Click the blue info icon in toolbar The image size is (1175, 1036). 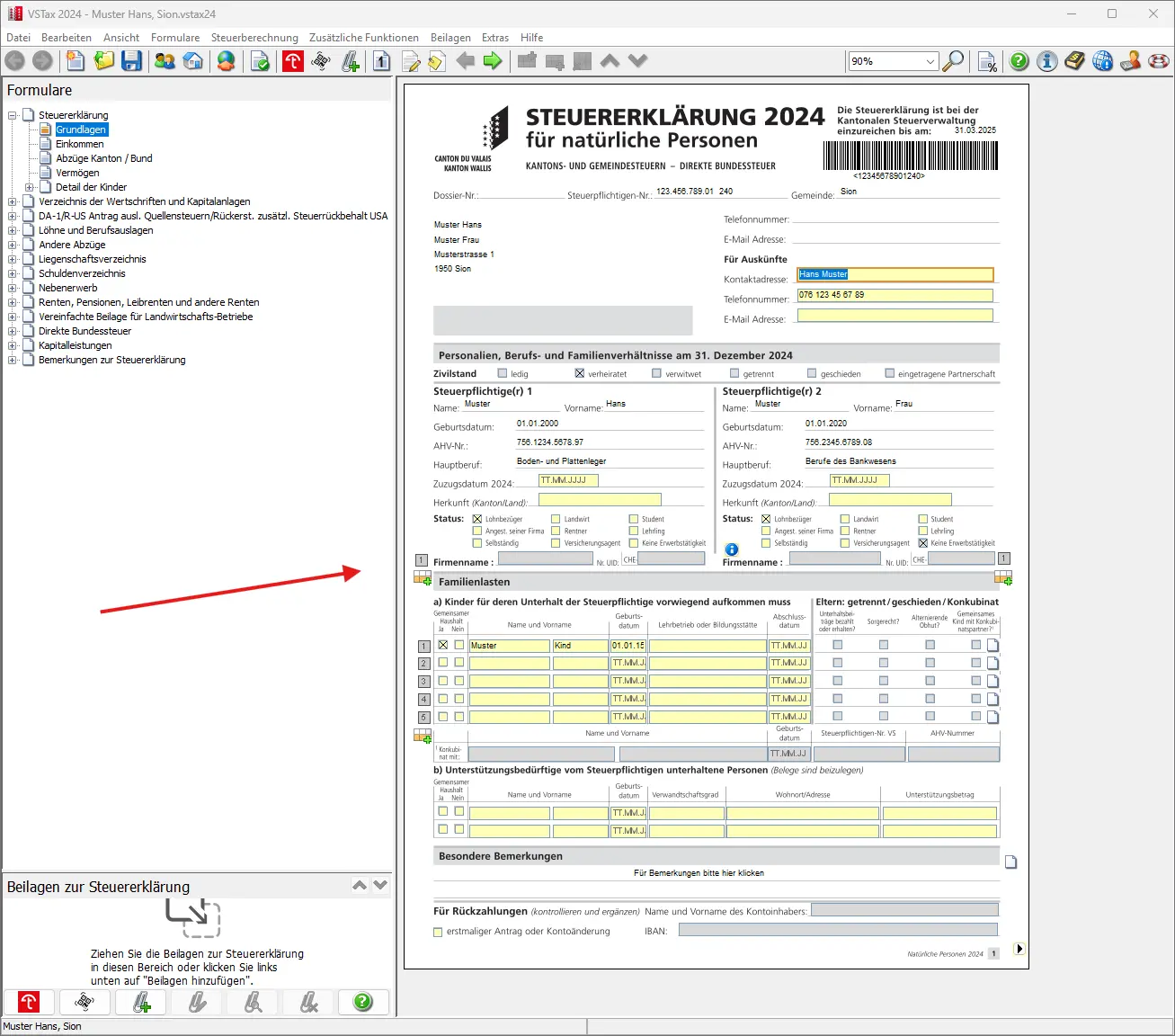point(1046,61)
